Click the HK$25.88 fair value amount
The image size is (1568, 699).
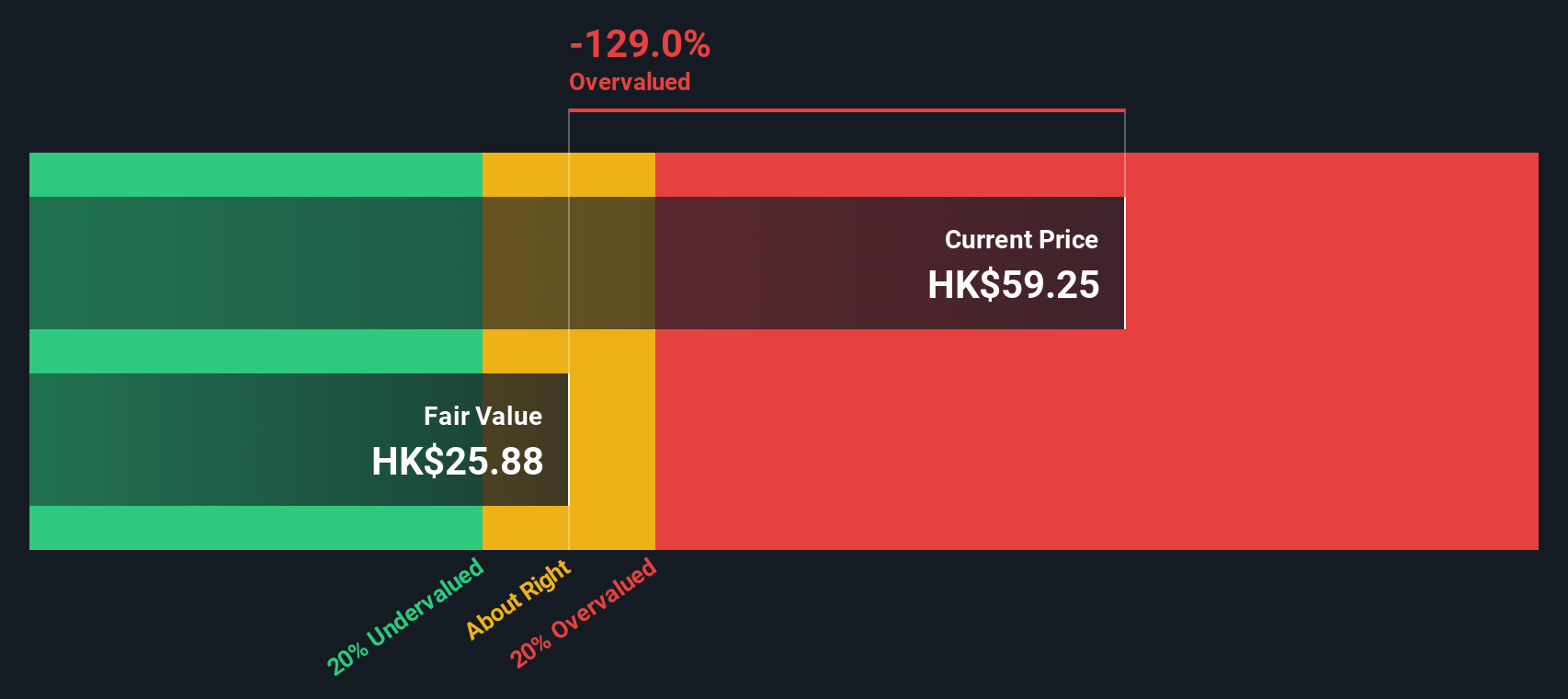(x=457, y=462)
